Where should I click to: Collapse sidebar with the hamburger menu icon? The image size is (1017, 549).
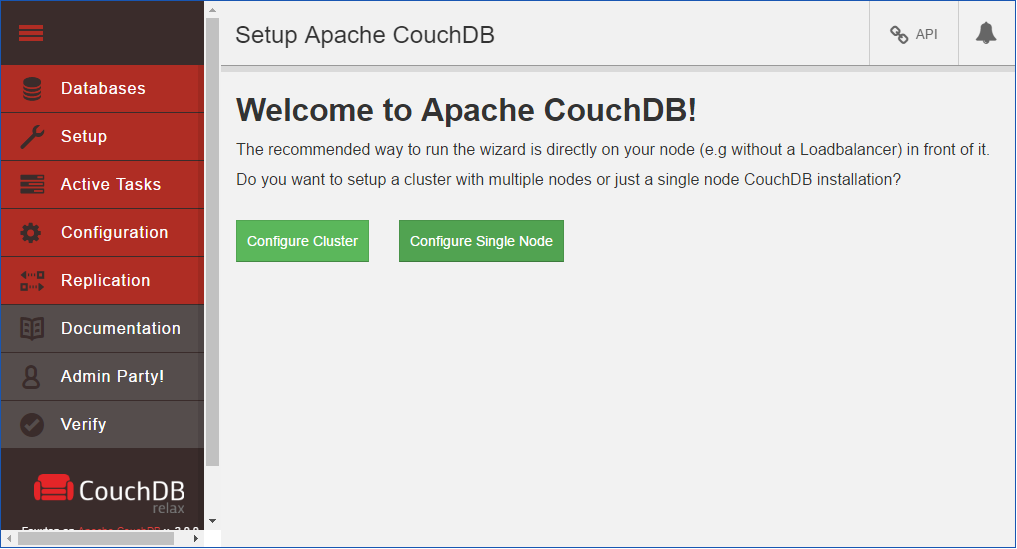click(x=31, y=33)
